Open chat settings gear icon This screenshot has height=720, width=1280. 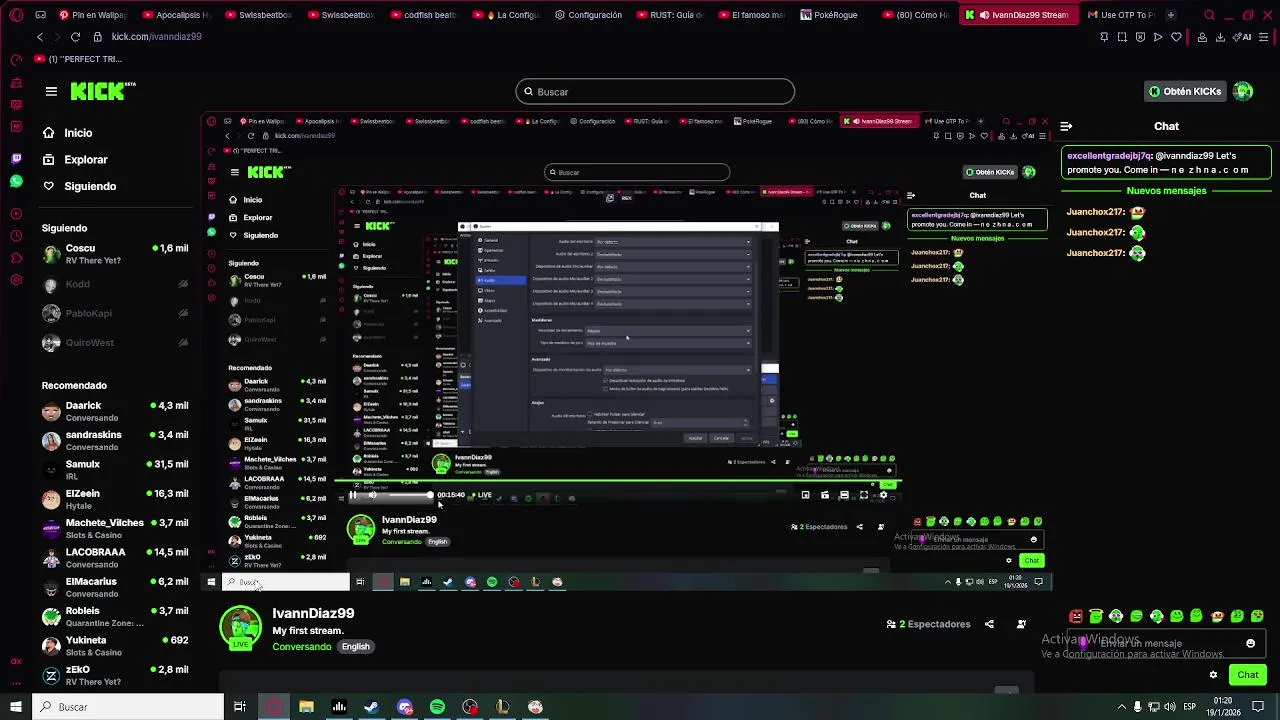[x=1213, y=674]
